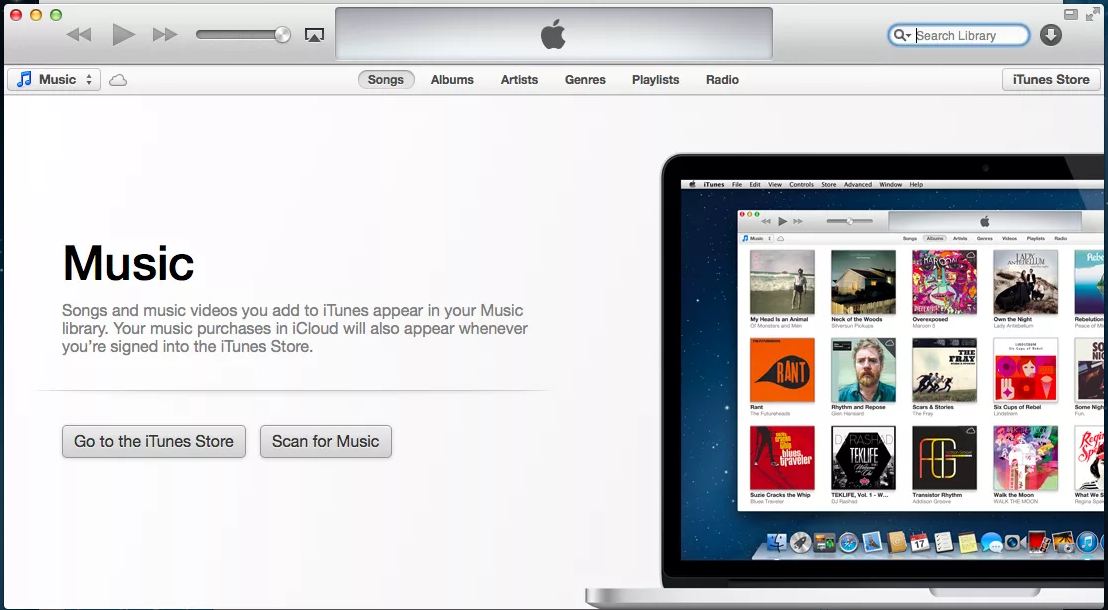Image resolution: width=1108 pixels, height=610 pixels.
Task: Click the Apple logo in the display
Action: pyautogui.click(x=553, y=34)
